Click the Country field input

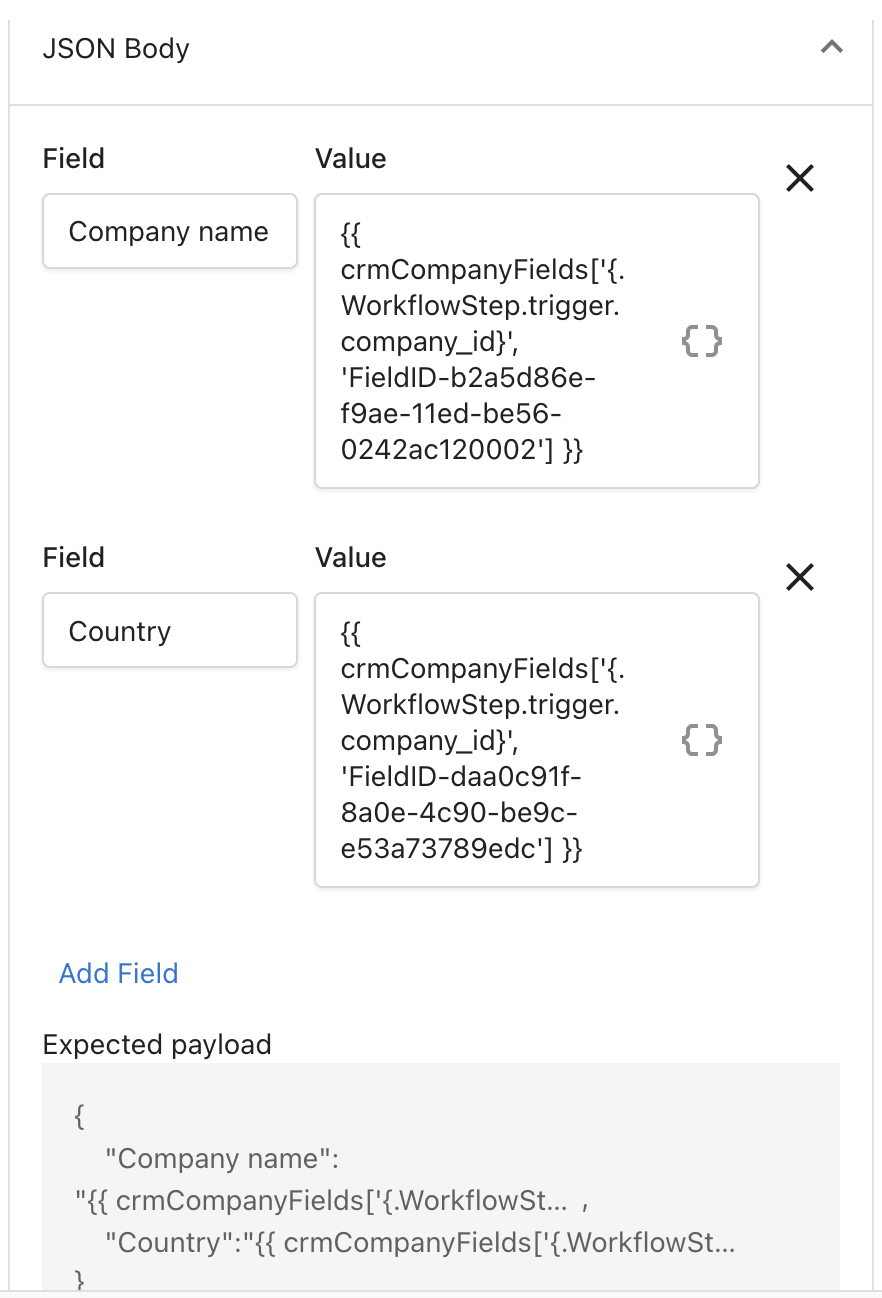[169, 631]
